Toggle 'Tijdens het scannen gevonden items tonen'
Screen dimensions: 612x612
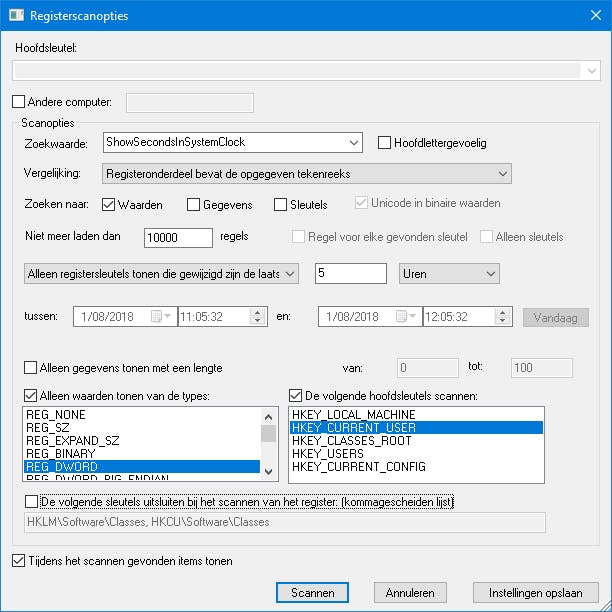pos(18,561)
